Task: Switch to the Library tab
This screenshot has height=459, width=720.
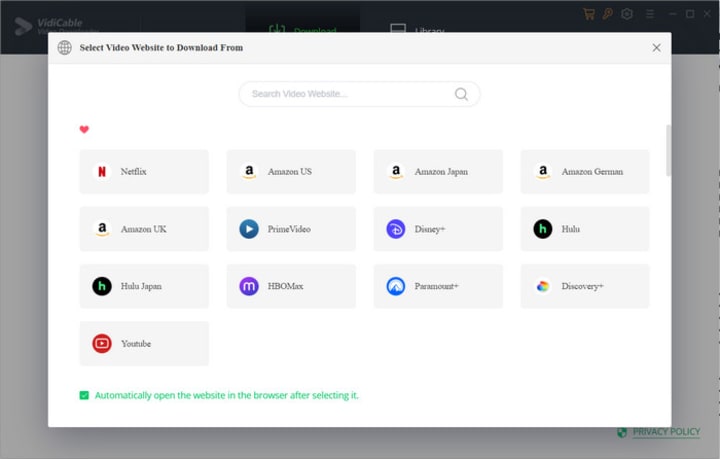Action: tap(417, 28)
